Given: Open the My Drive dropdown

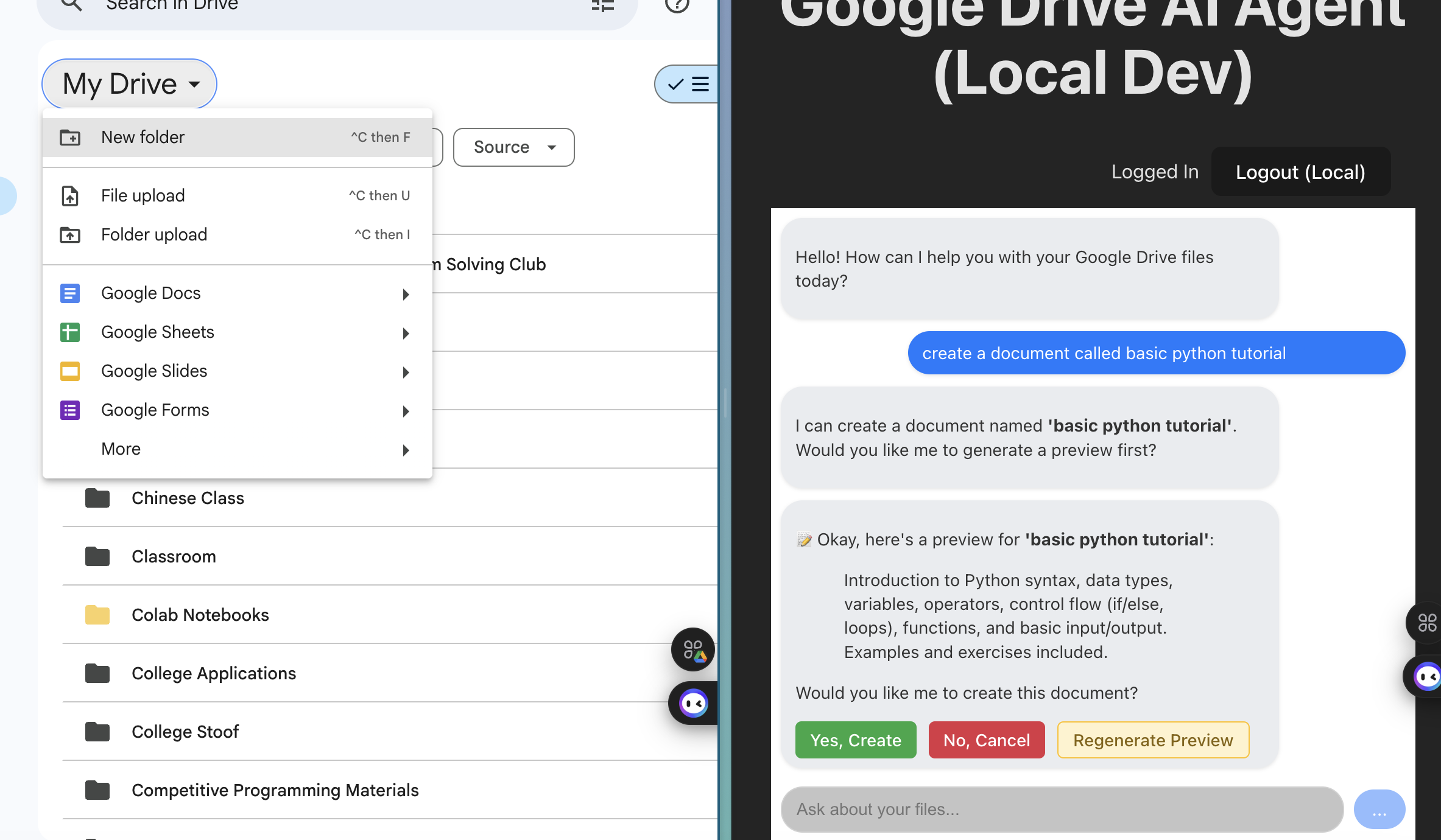Looking at the screenshot, I should click(x=130, y=84).
